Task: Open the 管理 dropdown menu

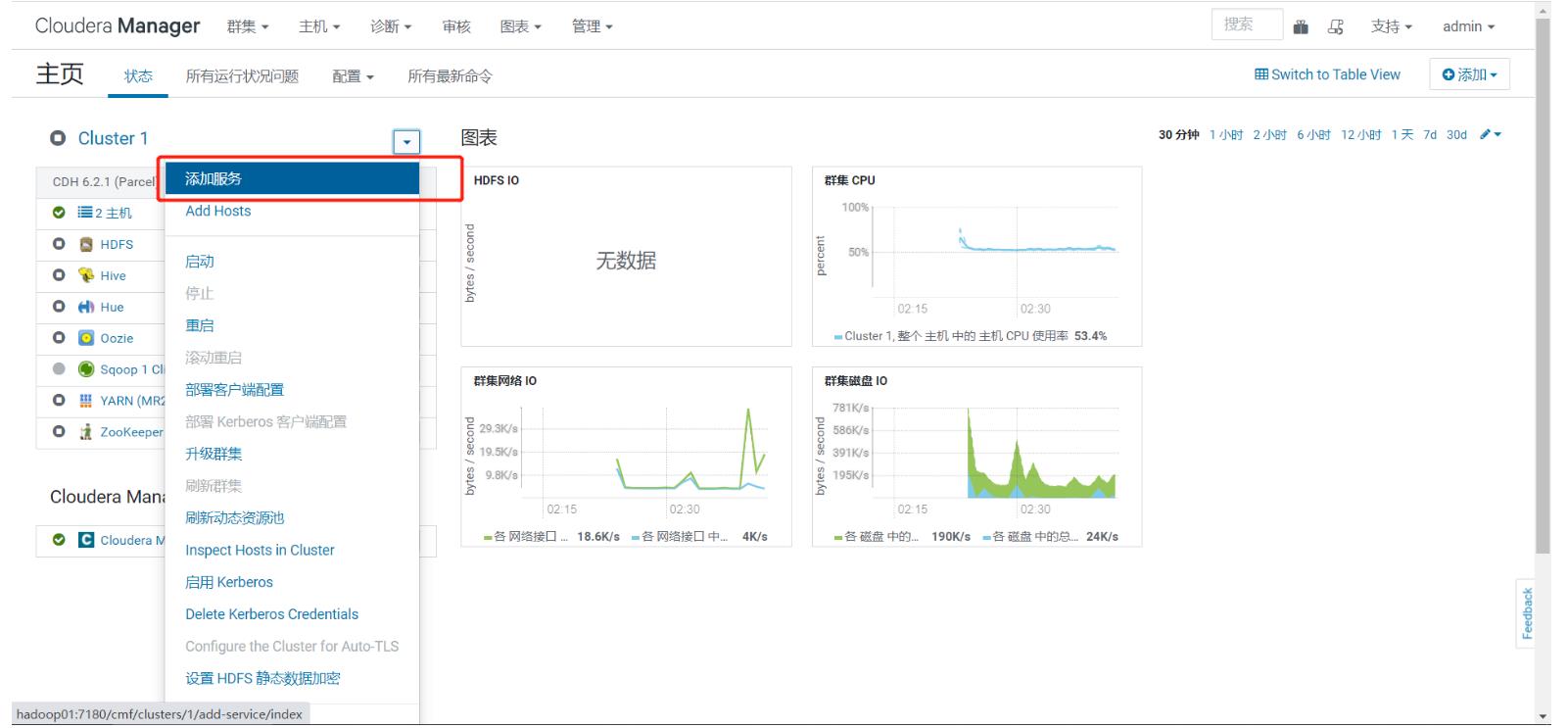Action: tap(593, 27)
